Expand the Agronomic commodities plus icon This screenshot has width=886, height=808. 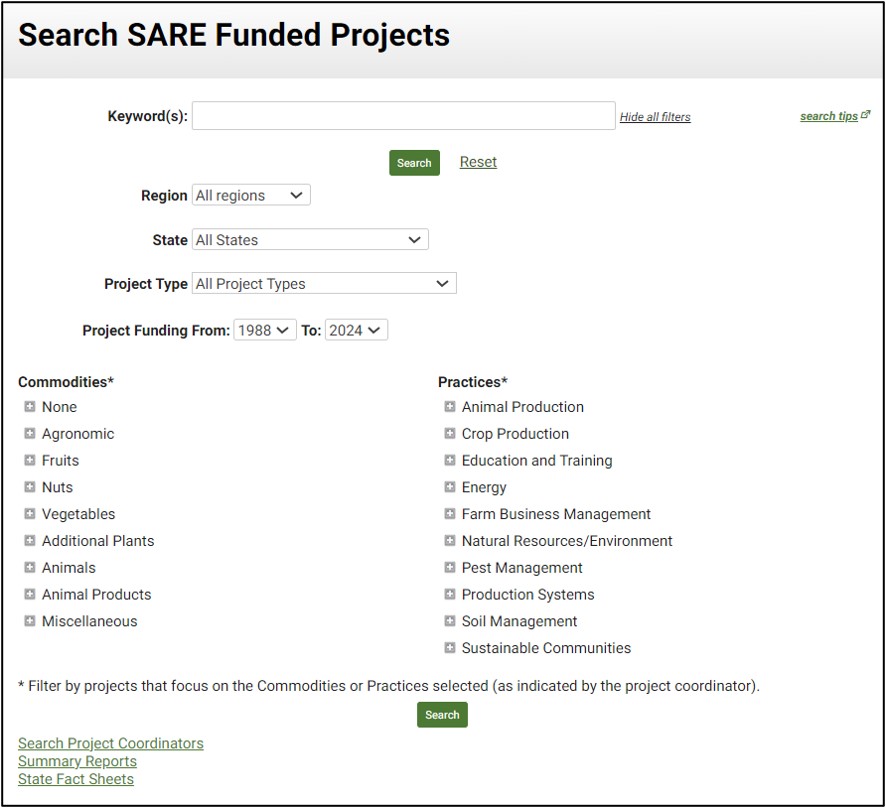coord(30,434)
